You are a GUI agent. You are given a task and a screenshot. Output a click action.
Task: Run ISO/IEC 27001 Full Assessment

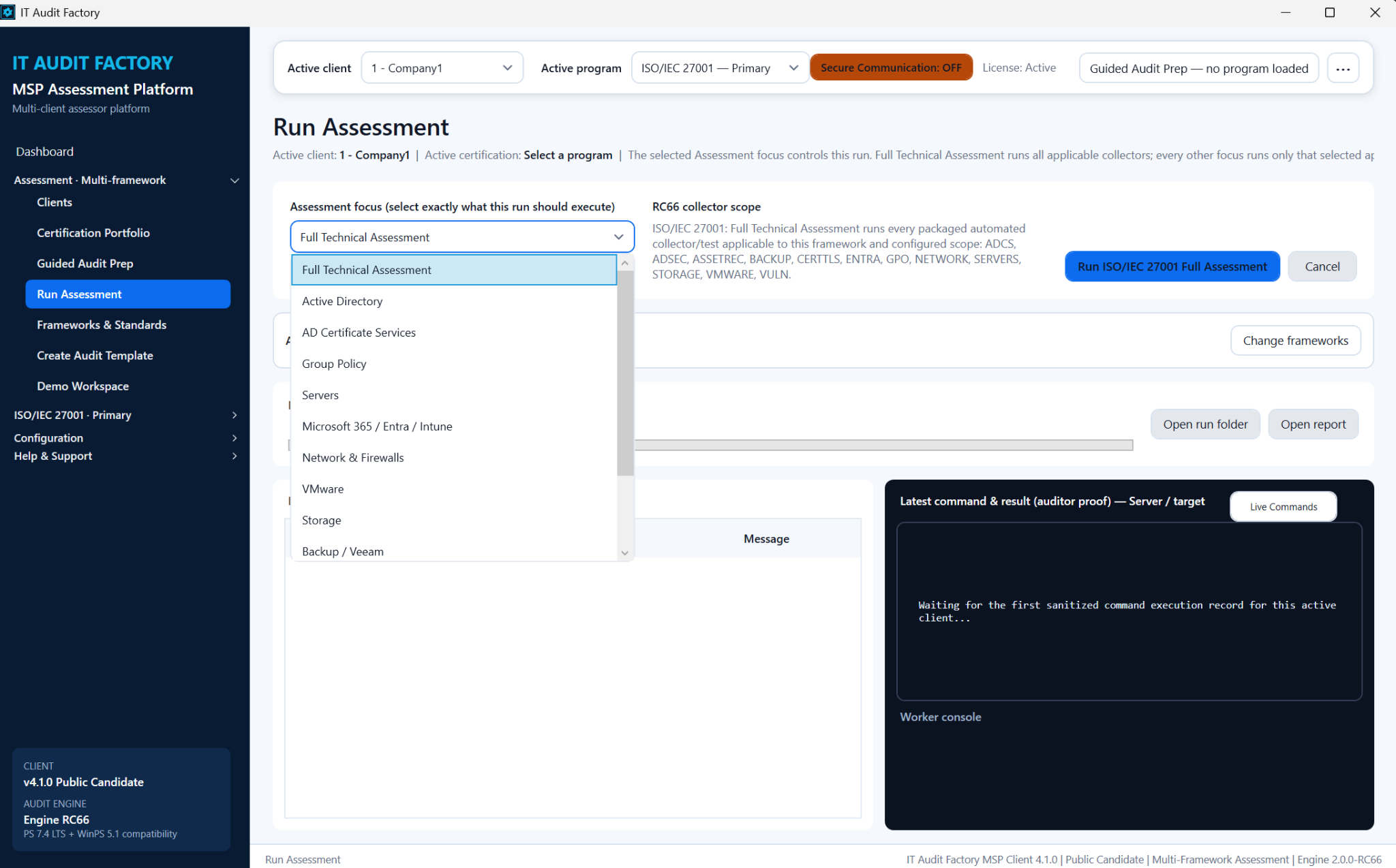[x=1172, y=266]
